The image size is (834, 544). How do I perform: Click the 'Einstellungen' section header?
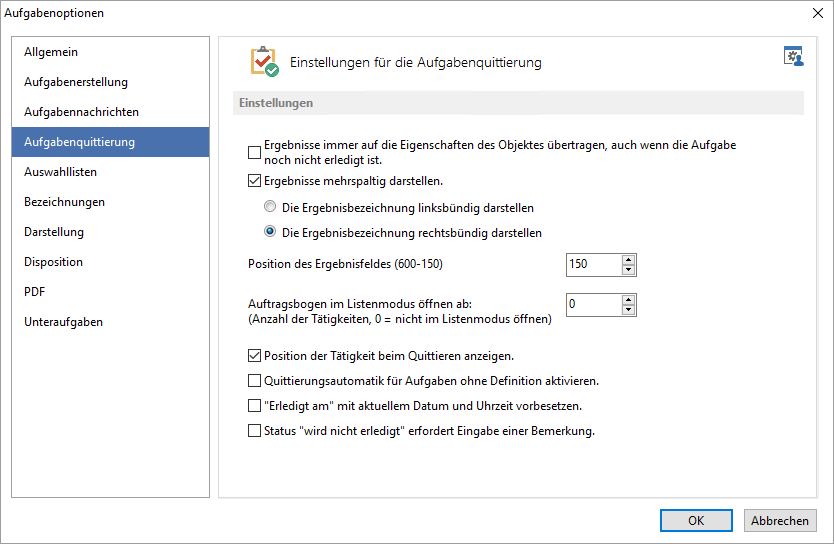point(519,103)
